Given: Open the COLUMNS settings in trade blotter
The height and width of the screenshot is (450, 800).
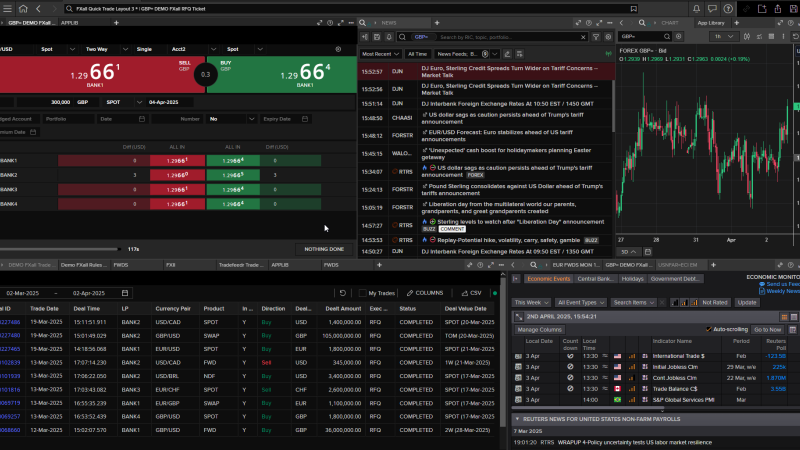Looking at the screenshot, I should click(425, 293).
